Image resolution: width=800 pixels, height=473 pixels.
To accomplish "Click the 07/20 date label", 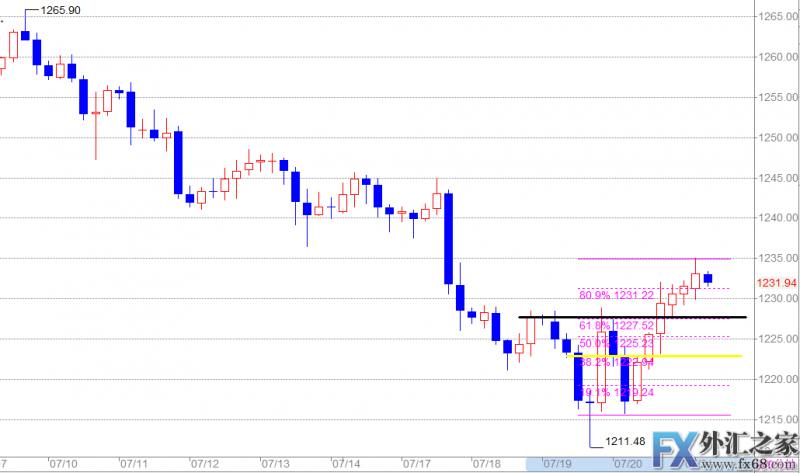I will tap(628, 464).
